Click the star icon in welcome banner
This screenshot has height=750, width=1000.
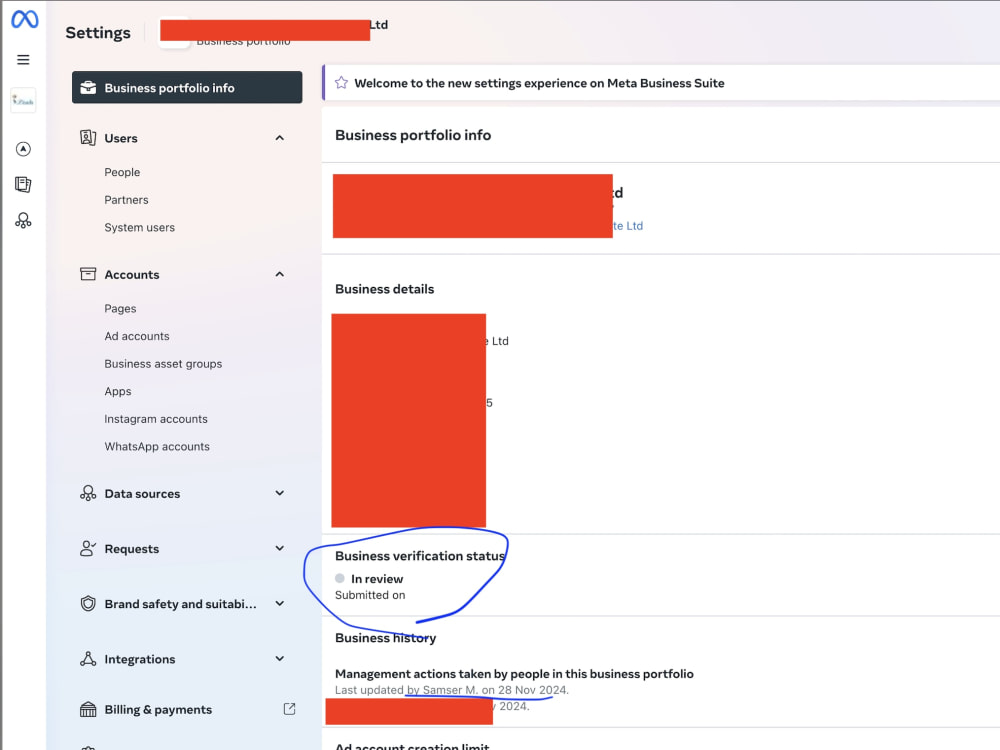[x=341, y=83]
